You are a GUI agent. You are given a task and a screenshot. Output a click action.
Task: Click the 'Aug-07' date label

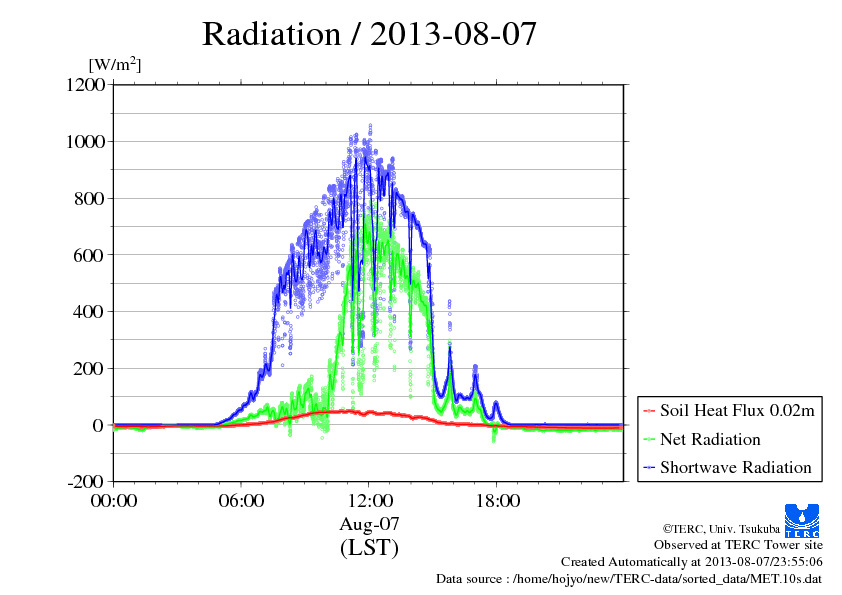tap(369, 524)
